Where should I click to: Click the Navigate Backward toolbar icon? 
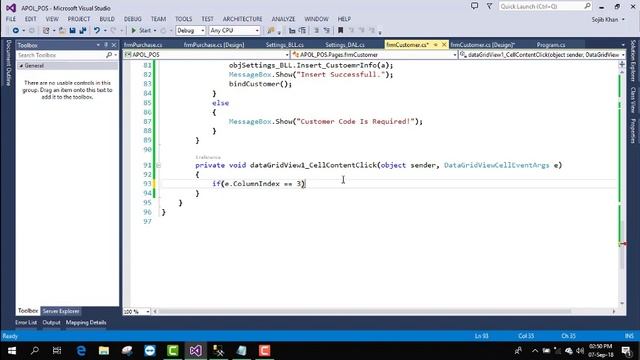16,31
